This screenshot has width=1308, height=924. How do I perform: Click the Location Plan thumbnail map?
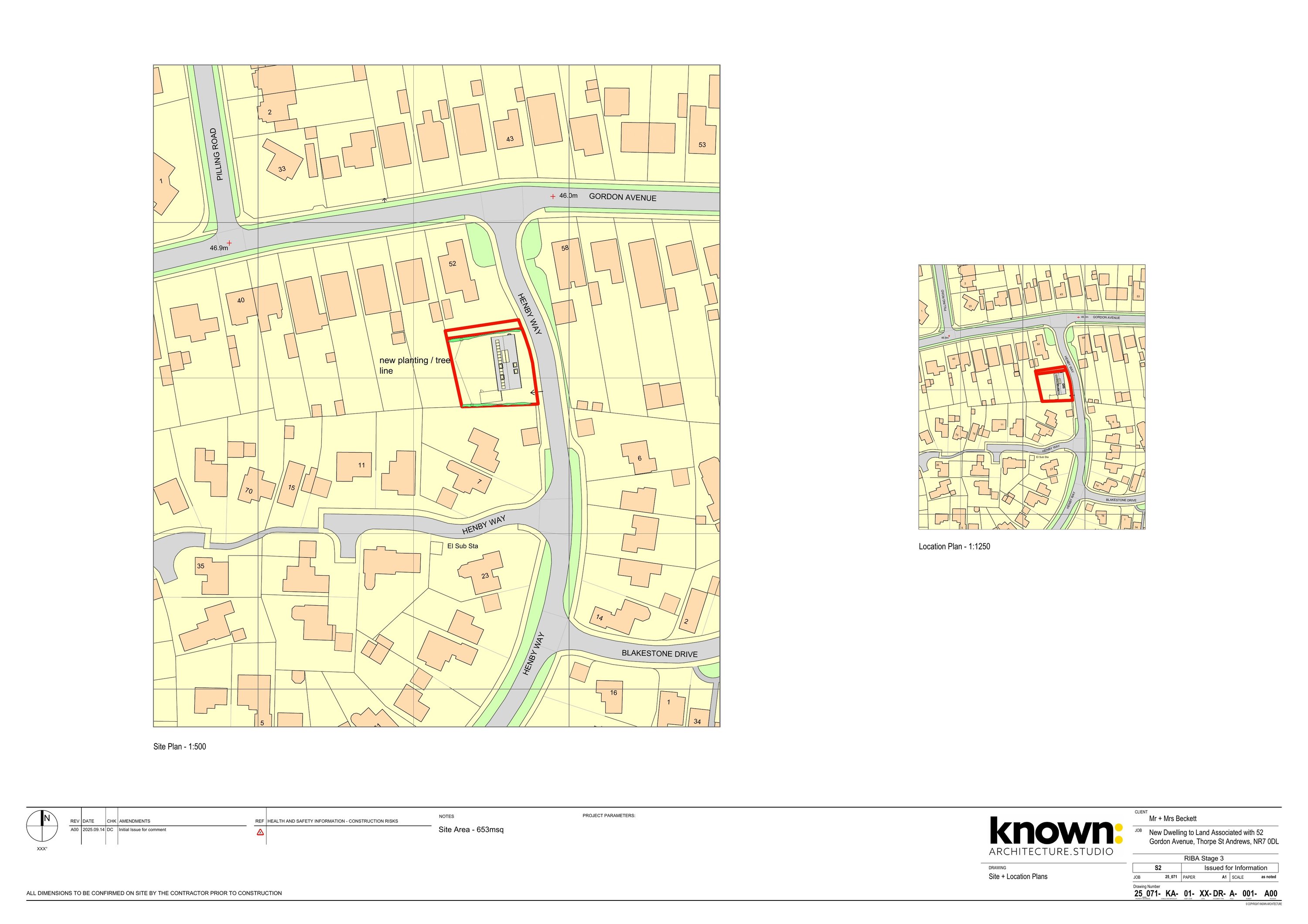click(x=1032, y=397)
